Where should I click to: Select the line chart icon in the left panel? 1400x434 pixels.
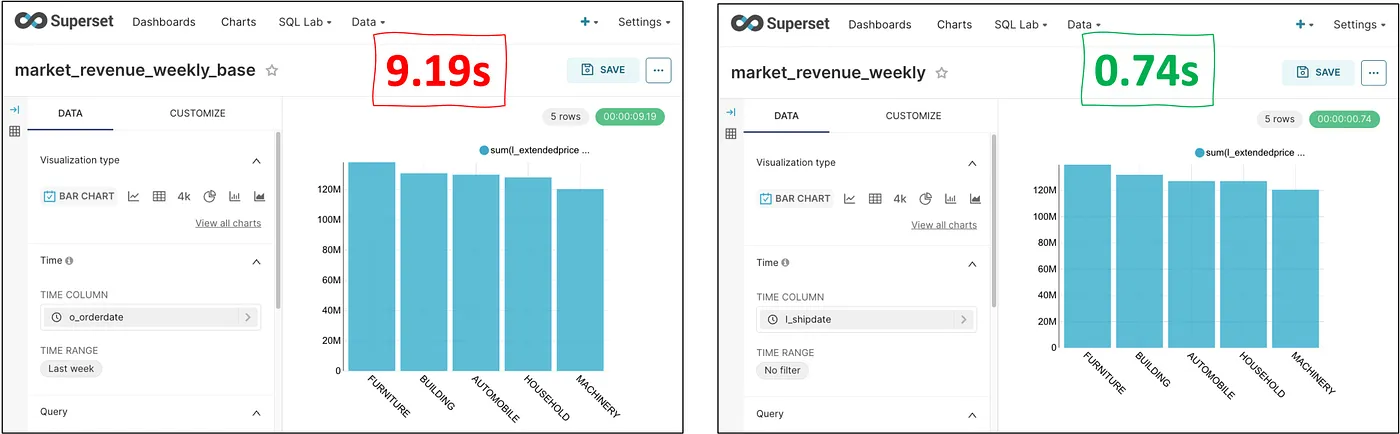click(x=133, y=196)
